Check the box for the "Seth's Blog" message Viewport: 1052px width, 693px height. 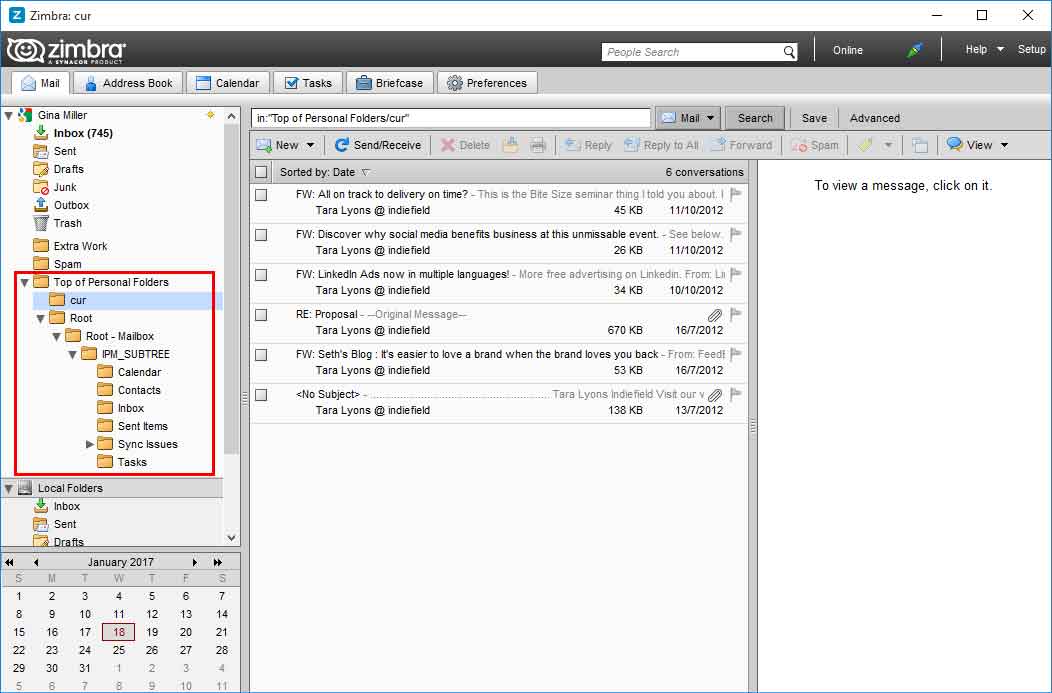click(261, 355)
